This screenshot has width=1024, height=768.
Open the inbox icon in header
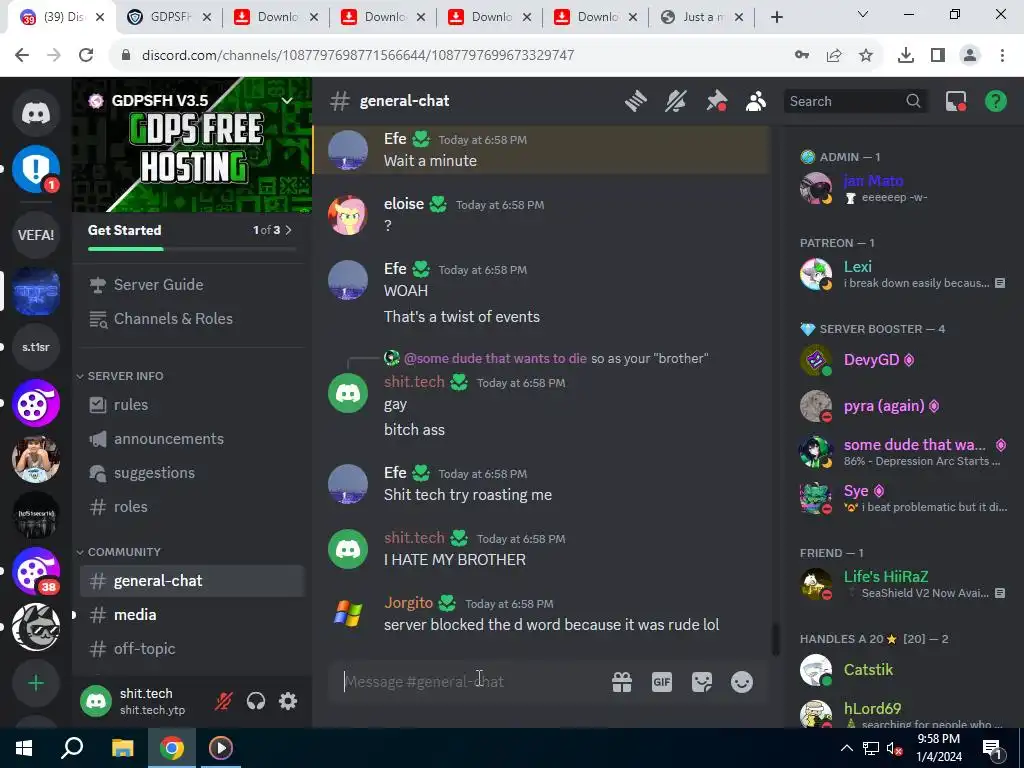point(955,101)
